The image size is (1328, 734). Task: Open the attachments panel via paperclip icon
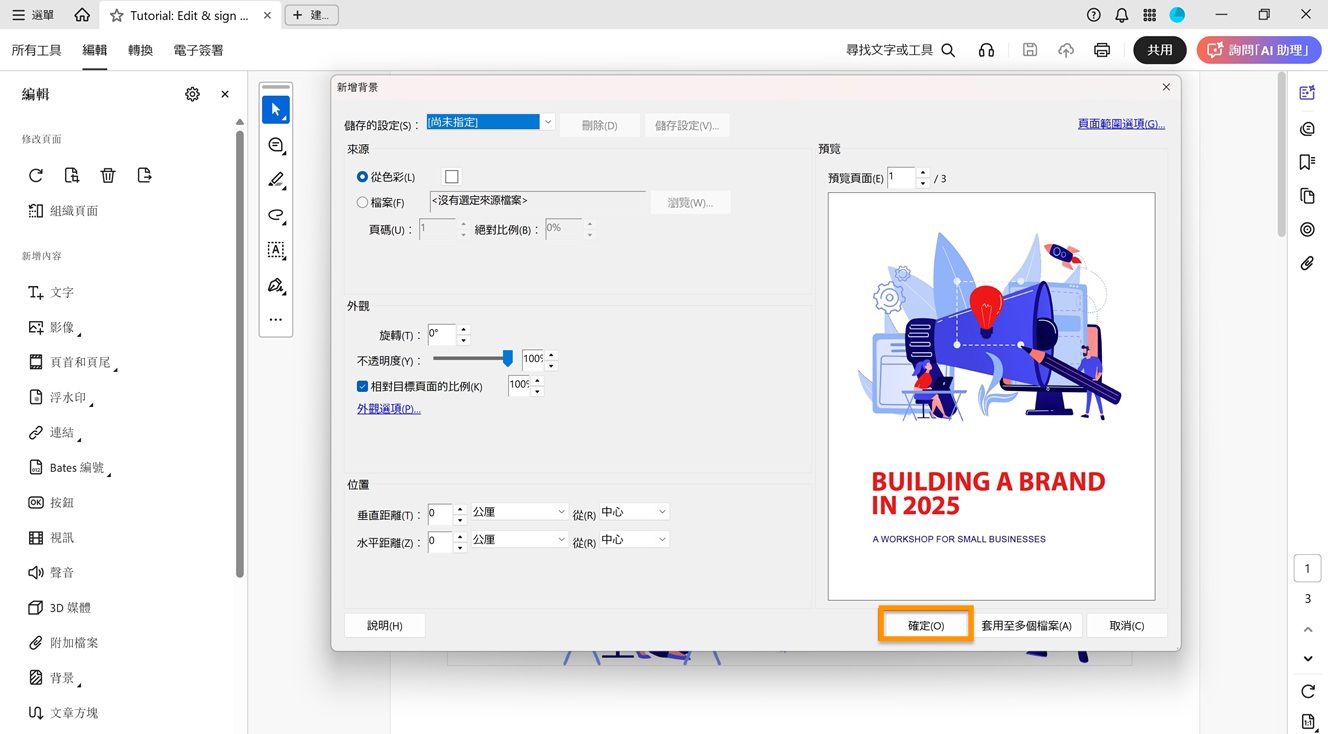[1307, 263]
